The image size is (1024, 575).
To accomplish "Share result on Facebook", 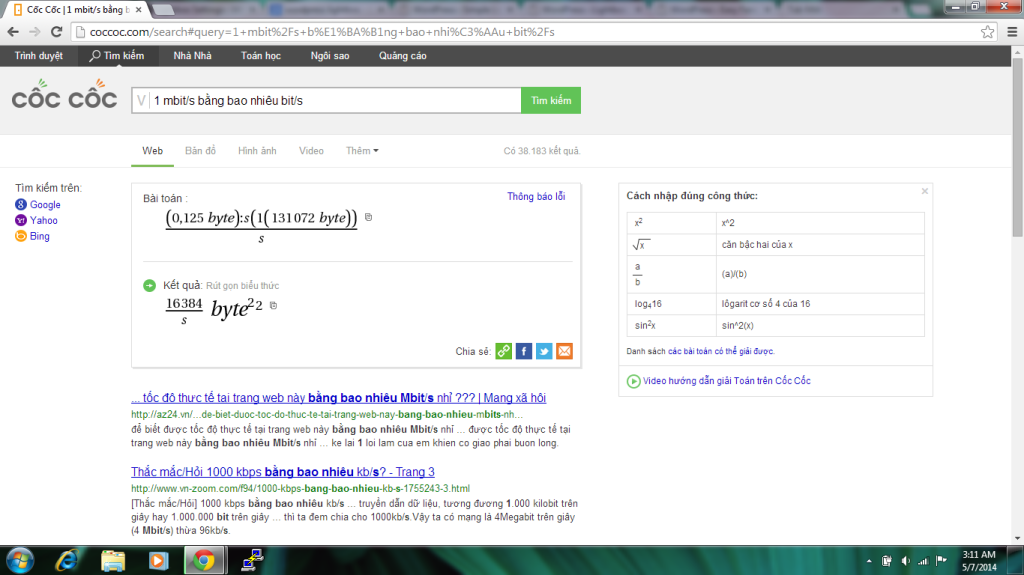I will click(524, 351).
